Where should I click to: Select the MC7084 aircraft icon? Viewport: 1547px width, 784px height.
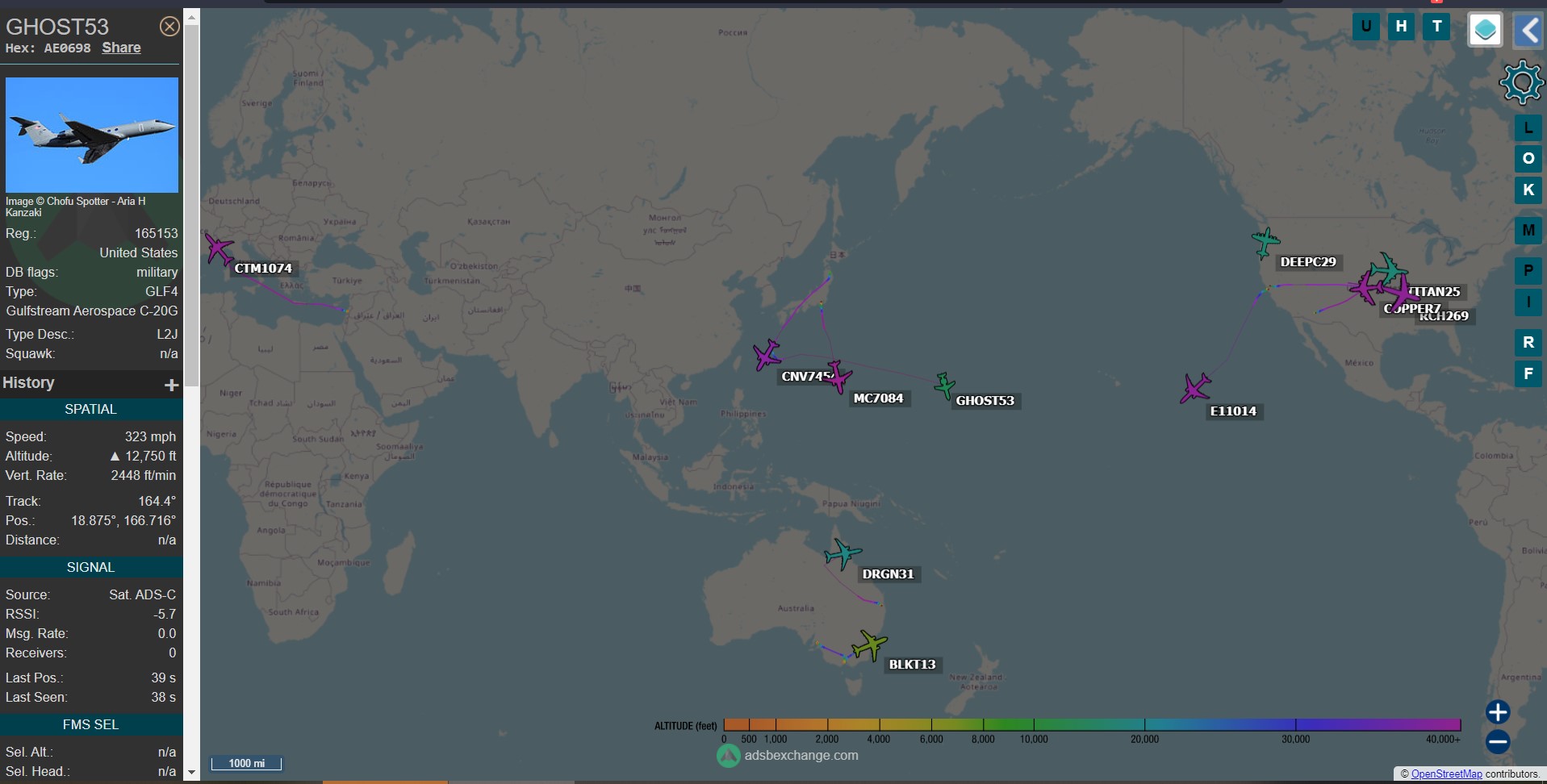point(838,376)
